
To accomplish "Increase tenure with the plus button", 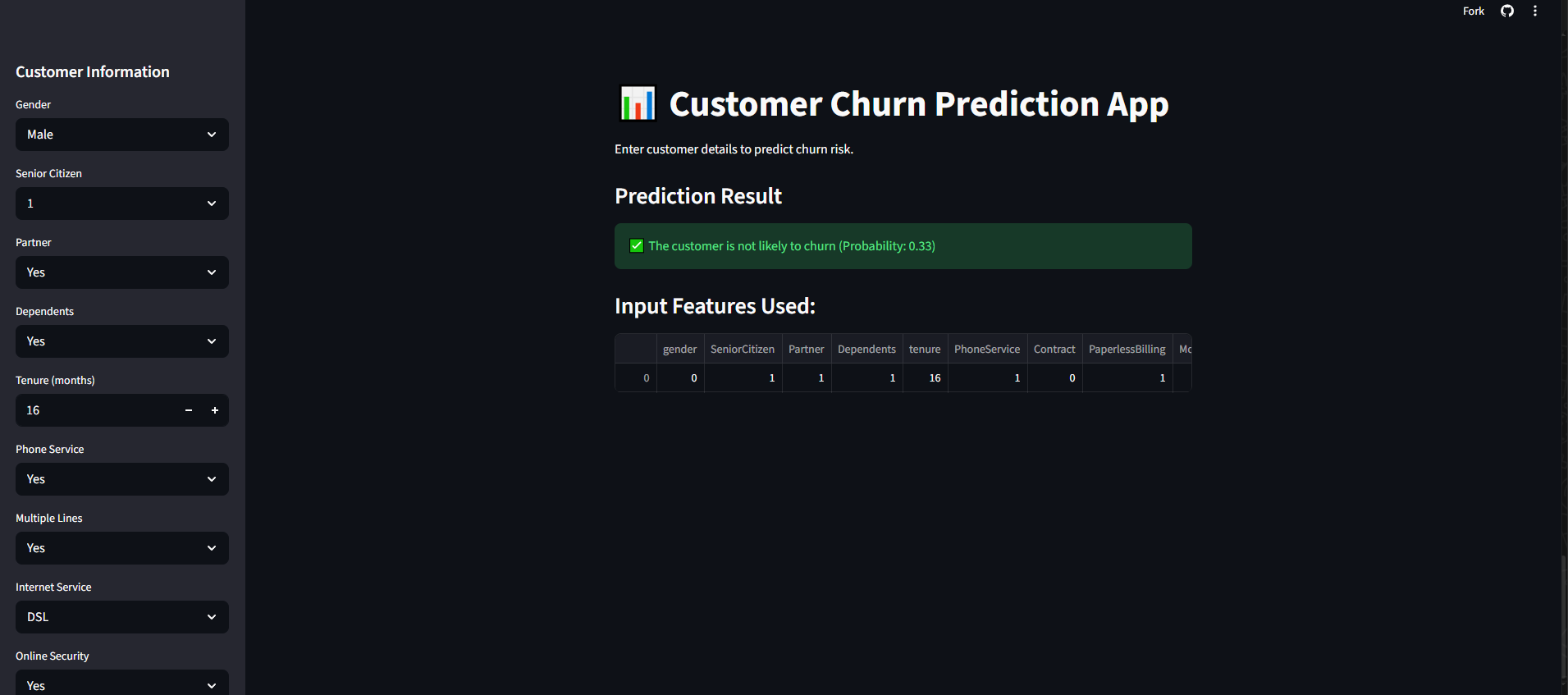I will 215,410.
